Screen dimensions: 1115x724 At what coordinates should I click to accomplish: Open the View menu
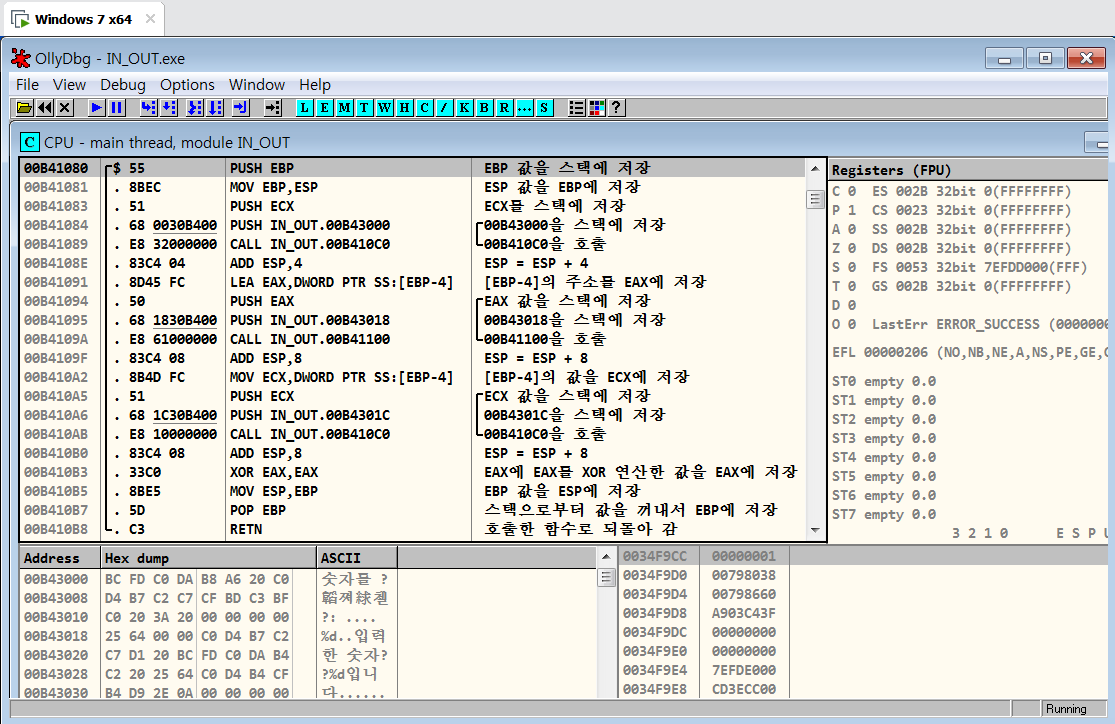pyautogui.click(x=69, y=85)
